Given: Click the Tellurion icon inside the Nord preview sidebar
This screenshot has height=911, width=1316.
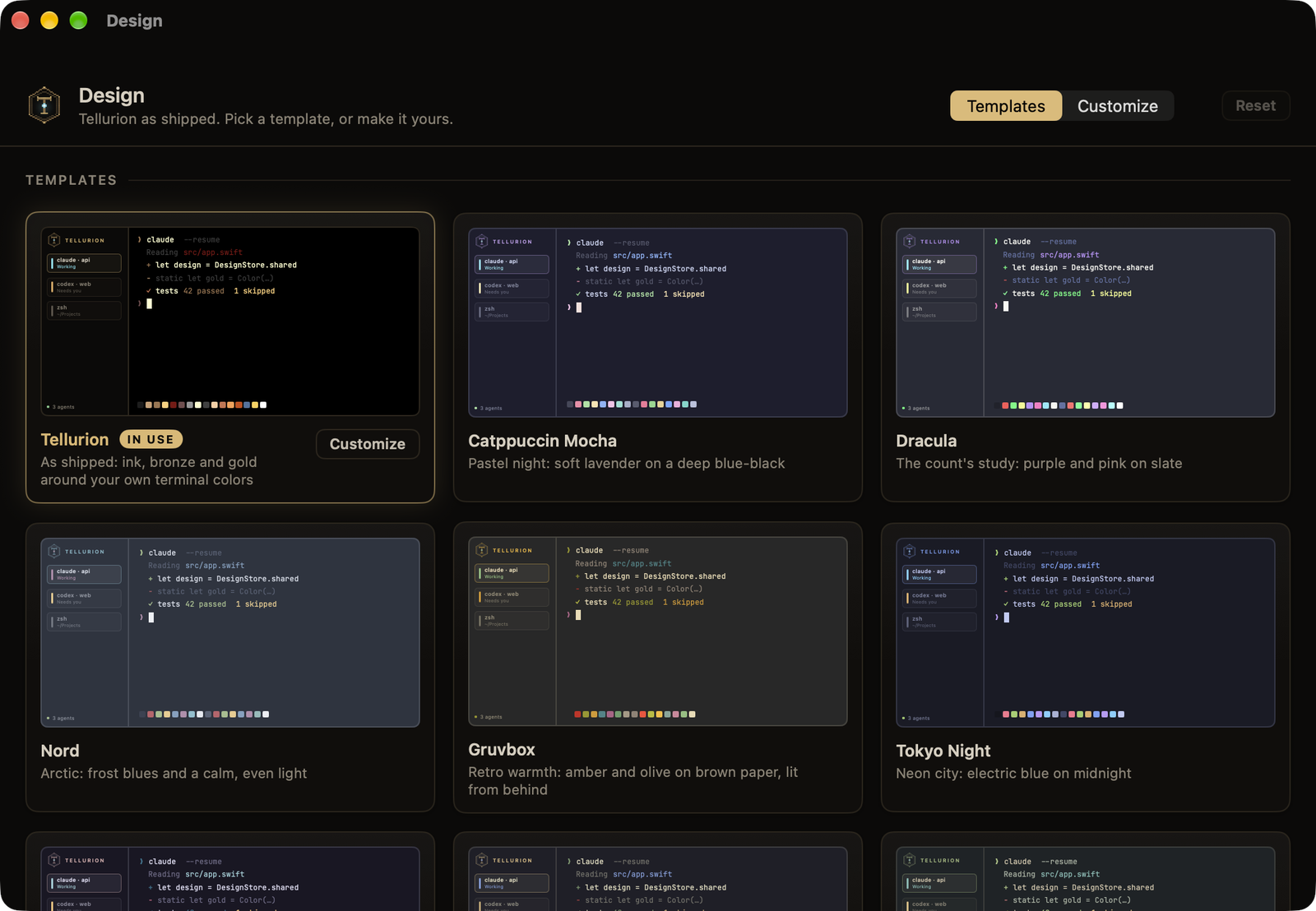Looking at the screenshot, I should (54, 552).
